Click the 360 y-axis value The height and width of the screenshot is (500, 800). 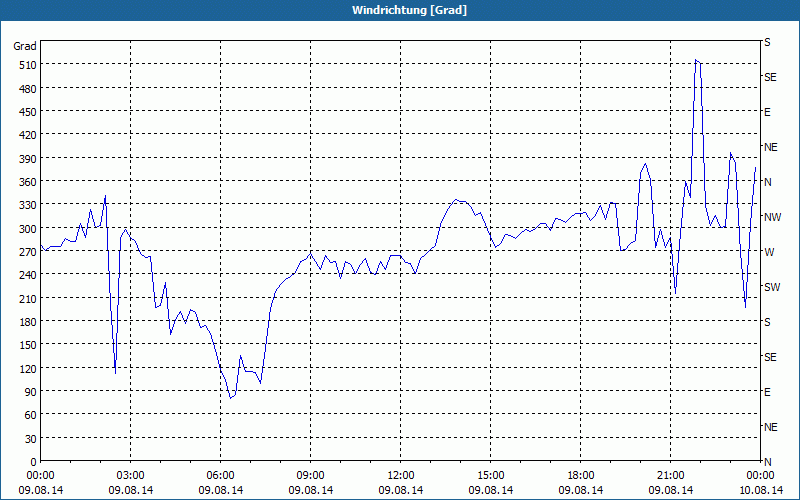click(x=28, y=182)
